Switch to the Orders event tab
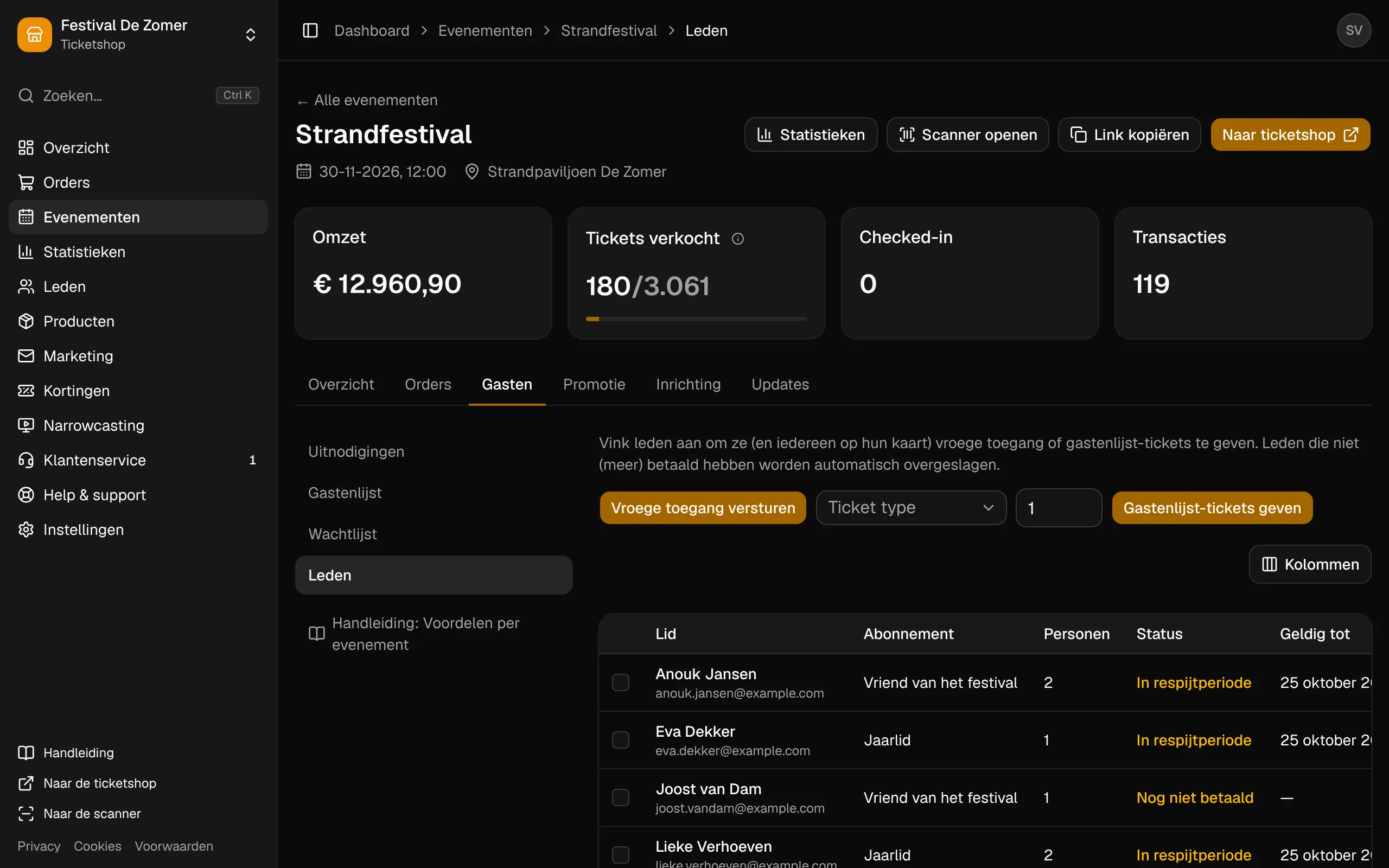The width and height of the screenshot is (1389, 868). tap(428, 384)
